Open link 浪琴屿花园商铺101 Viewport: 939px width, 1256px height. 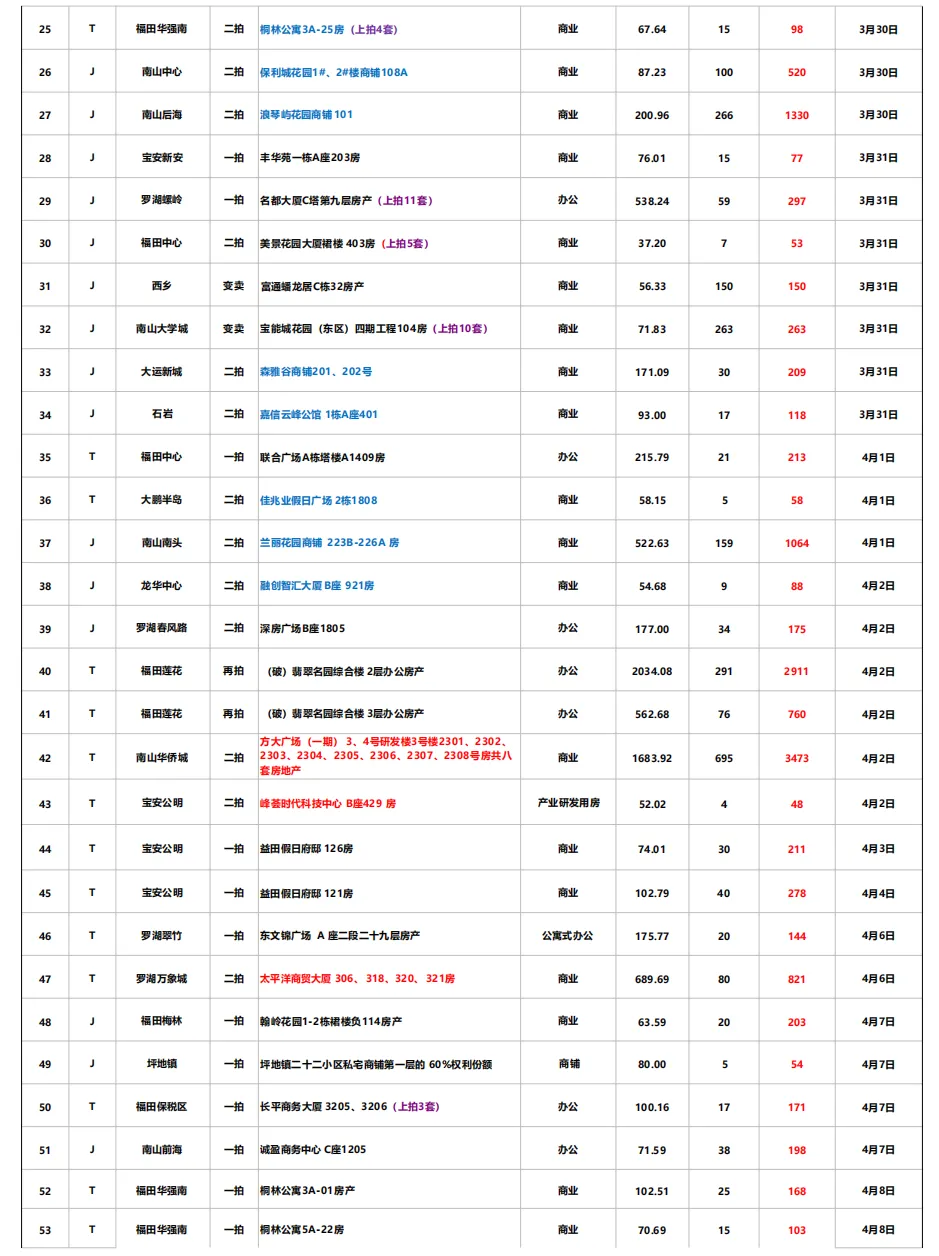coord(306,115)
